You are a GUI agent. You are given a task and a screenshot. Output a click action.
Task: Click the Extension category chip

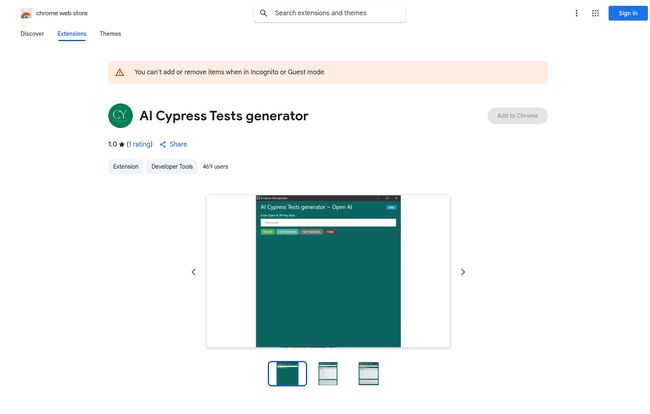tap(126, 167)
